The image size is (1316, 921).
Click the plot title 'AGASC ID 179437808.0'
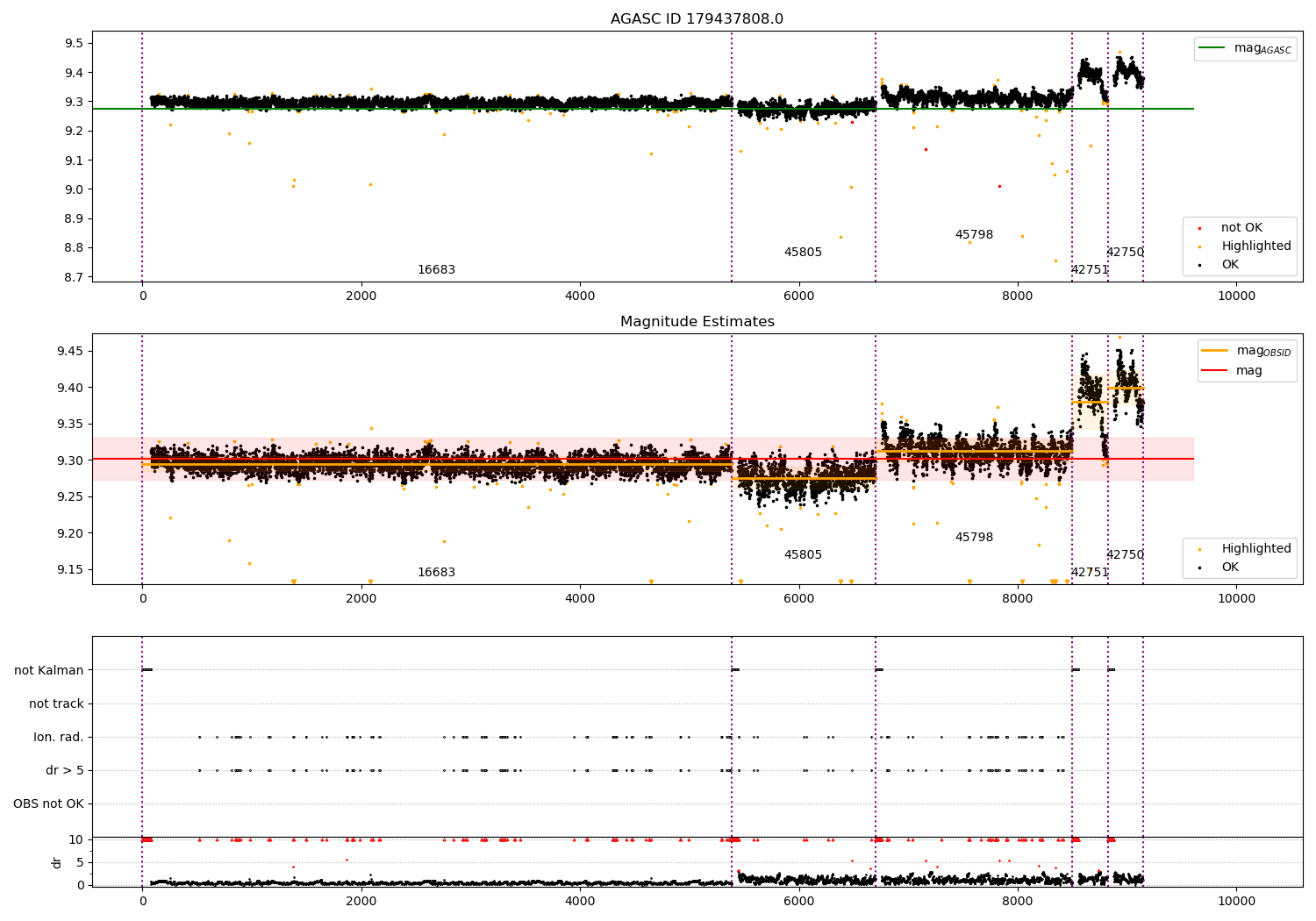pos(697,19)
